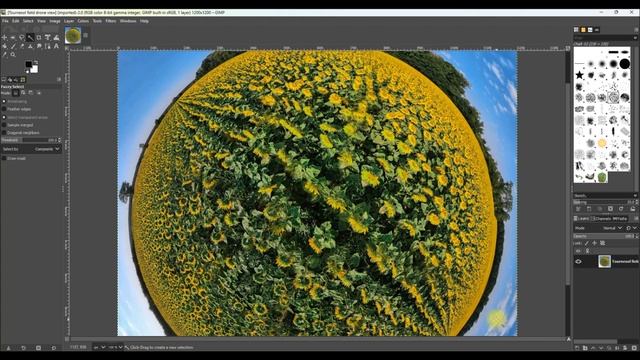Open the File menu

click(x=5, y=21)
